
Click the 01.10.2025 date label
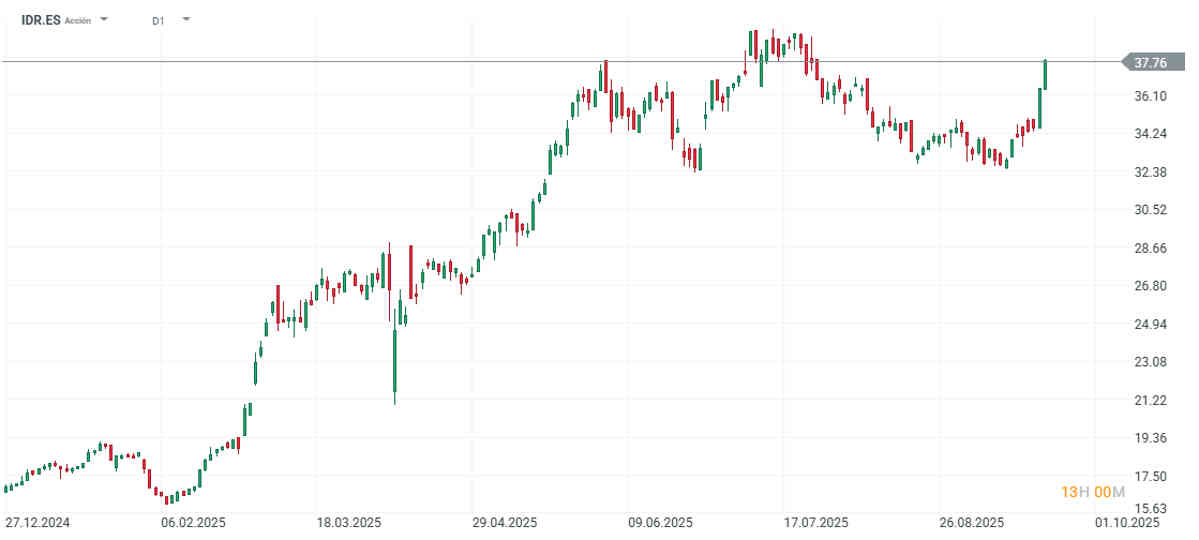pyautogui.click(x=1127, y=523)
